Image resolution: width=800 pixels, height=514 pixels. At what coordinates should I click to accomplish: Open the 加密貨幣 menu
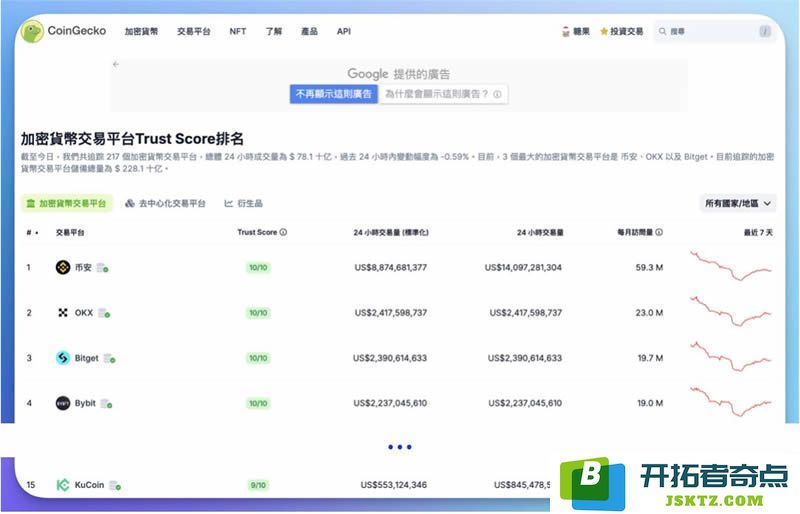click(x=141, y=32)
